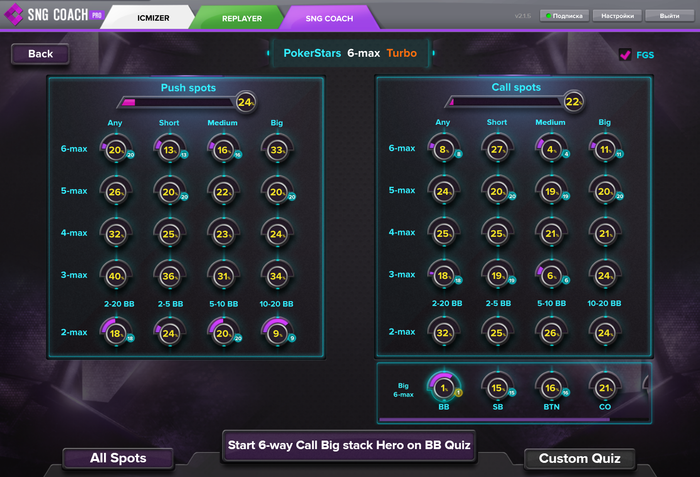Select the SB position dial
Screen dimensions: 700x477
(x=498, y=388)
